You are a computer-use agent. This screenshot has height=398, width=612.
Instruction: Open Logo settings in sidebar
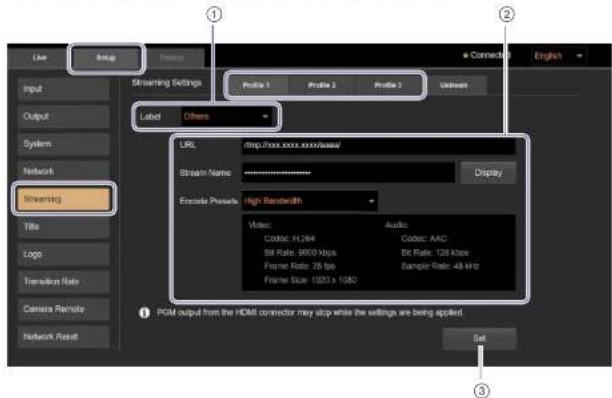[x=64, y=254]
